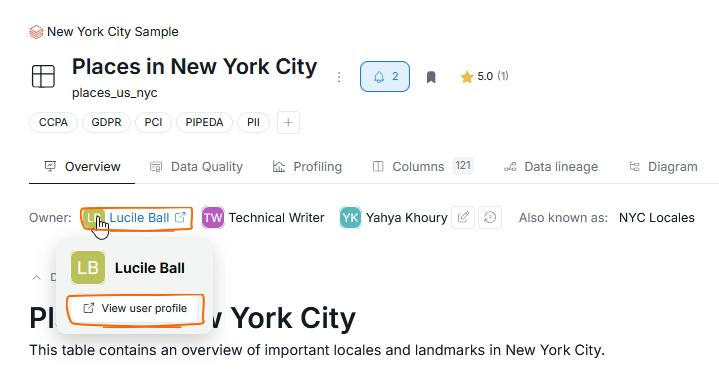The image size is (719, 391).
Task: Click the New York City Sample source icon
Action: click(x=36, y=32)
